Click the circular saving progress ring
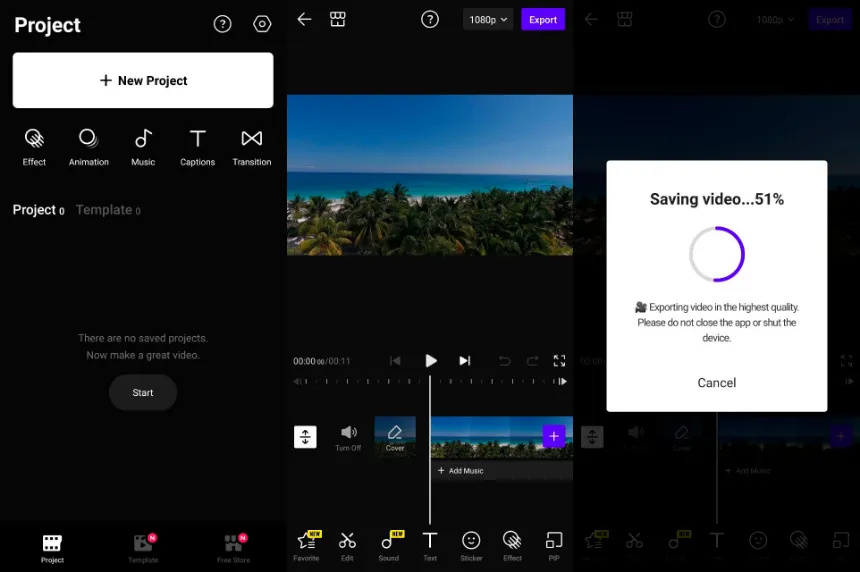860x572 pixels. coord(716,254)
